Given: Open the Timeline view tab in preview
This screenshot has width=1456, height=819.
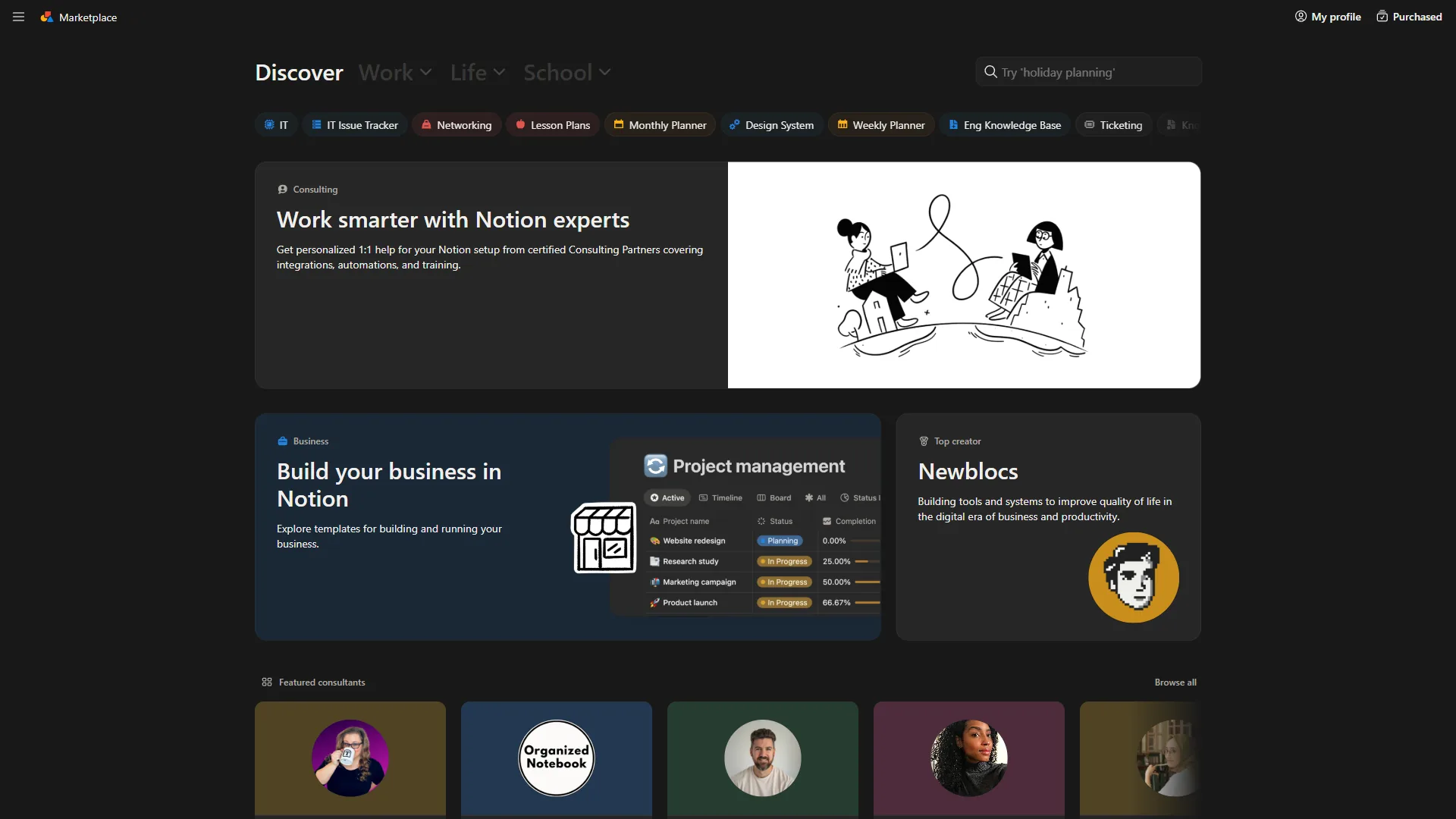Looking at the screenshot, I should [x=720, y=498].
